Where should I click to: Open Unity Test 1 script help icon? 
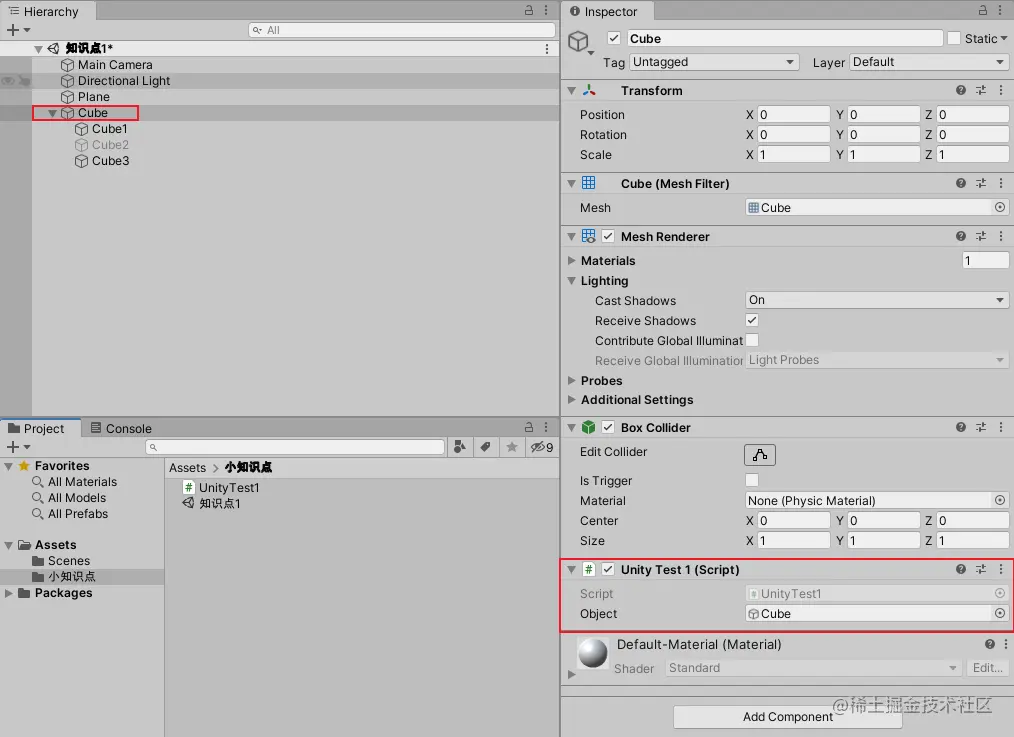point(961,570)
